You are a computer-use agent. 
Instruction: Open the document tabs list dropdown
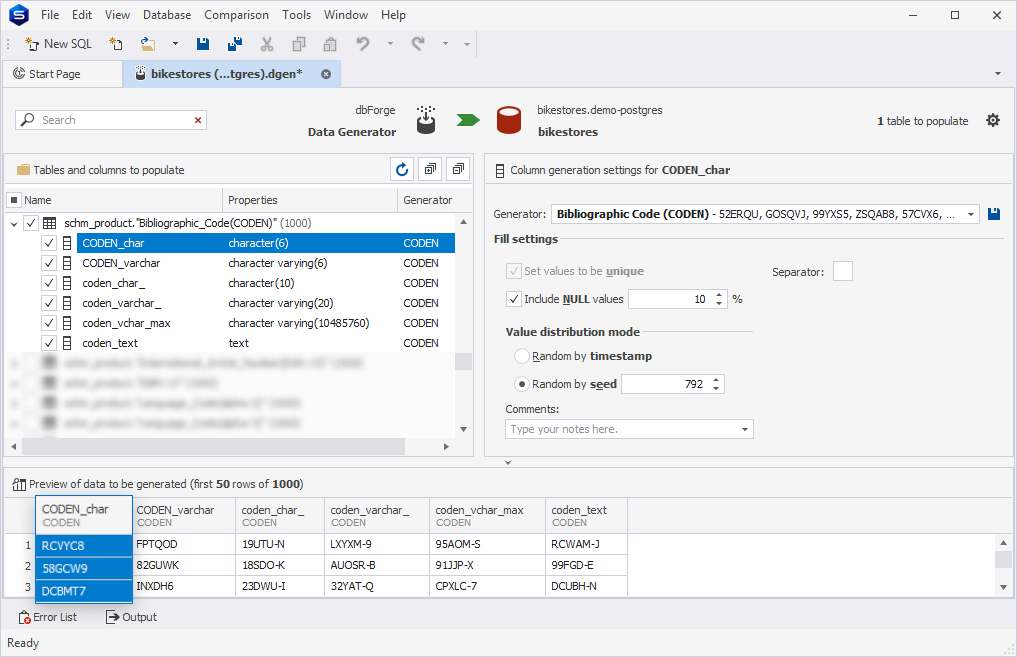coord(998,74)
